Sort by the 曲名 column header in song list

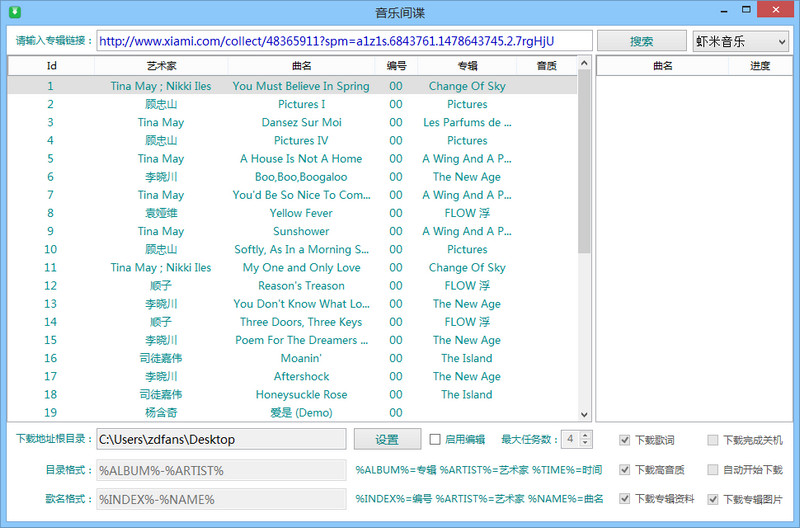(x=302, y=66)
